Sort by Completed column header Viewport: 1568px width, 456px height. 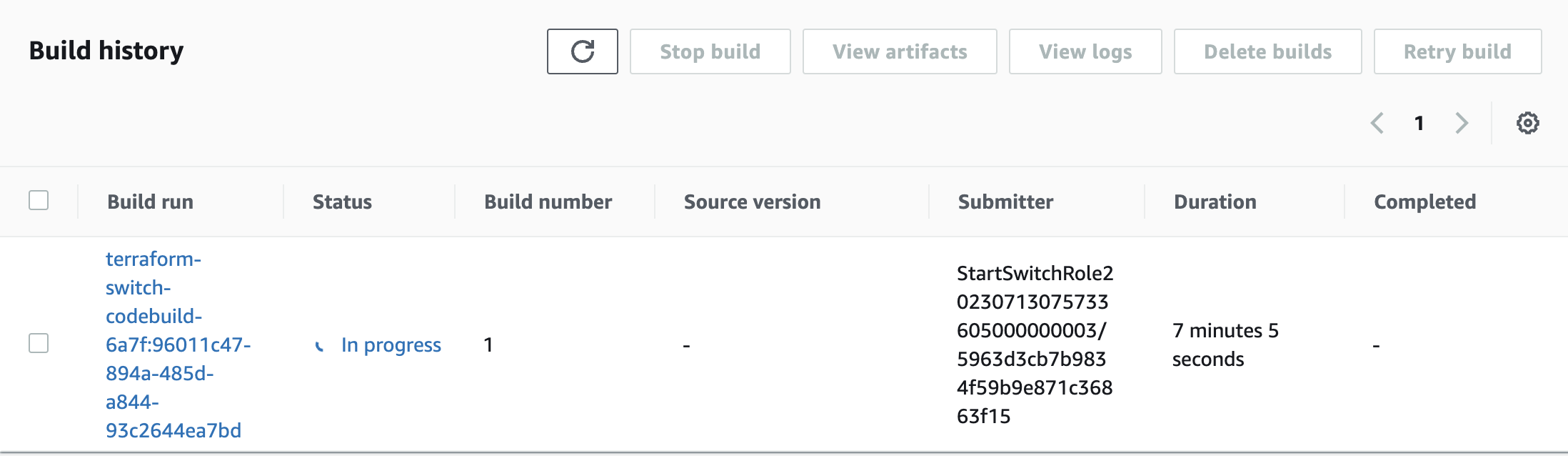[x=1424, y=202]
